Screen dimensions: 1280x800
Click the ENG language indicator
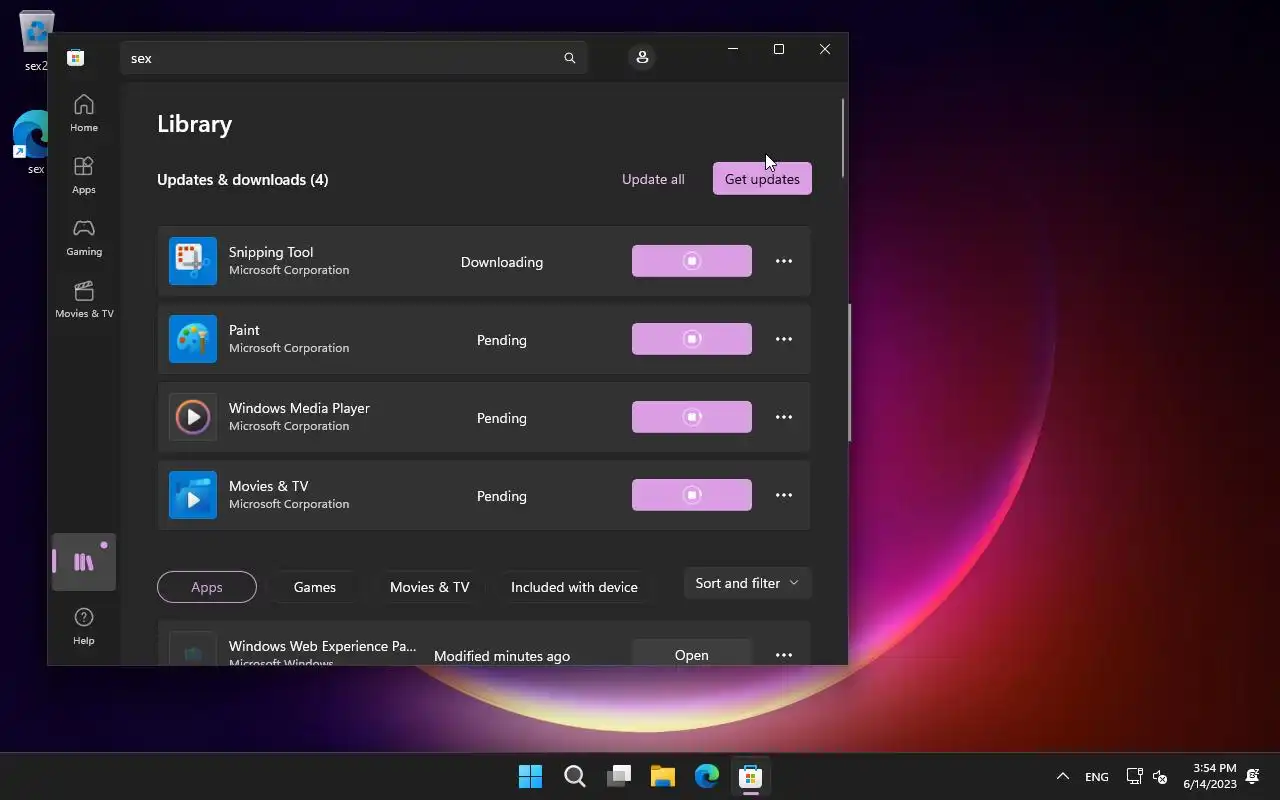[x=1097, y=776]
